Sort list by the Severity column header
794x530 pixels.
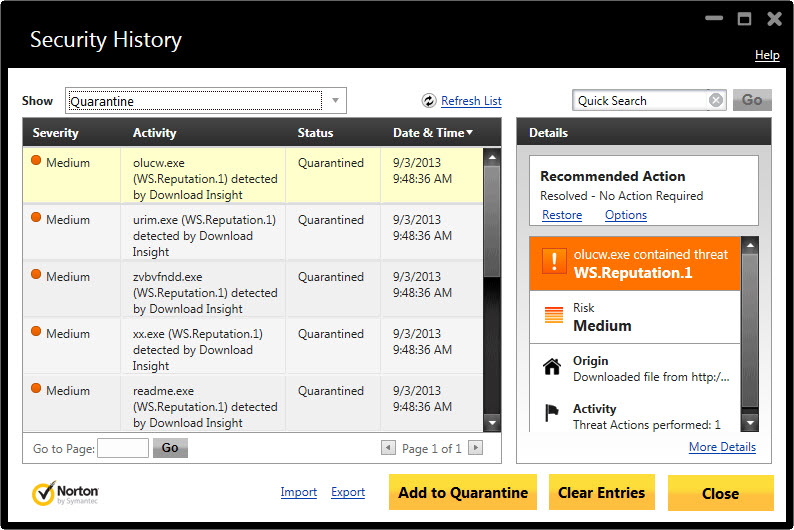click(55, 133)
